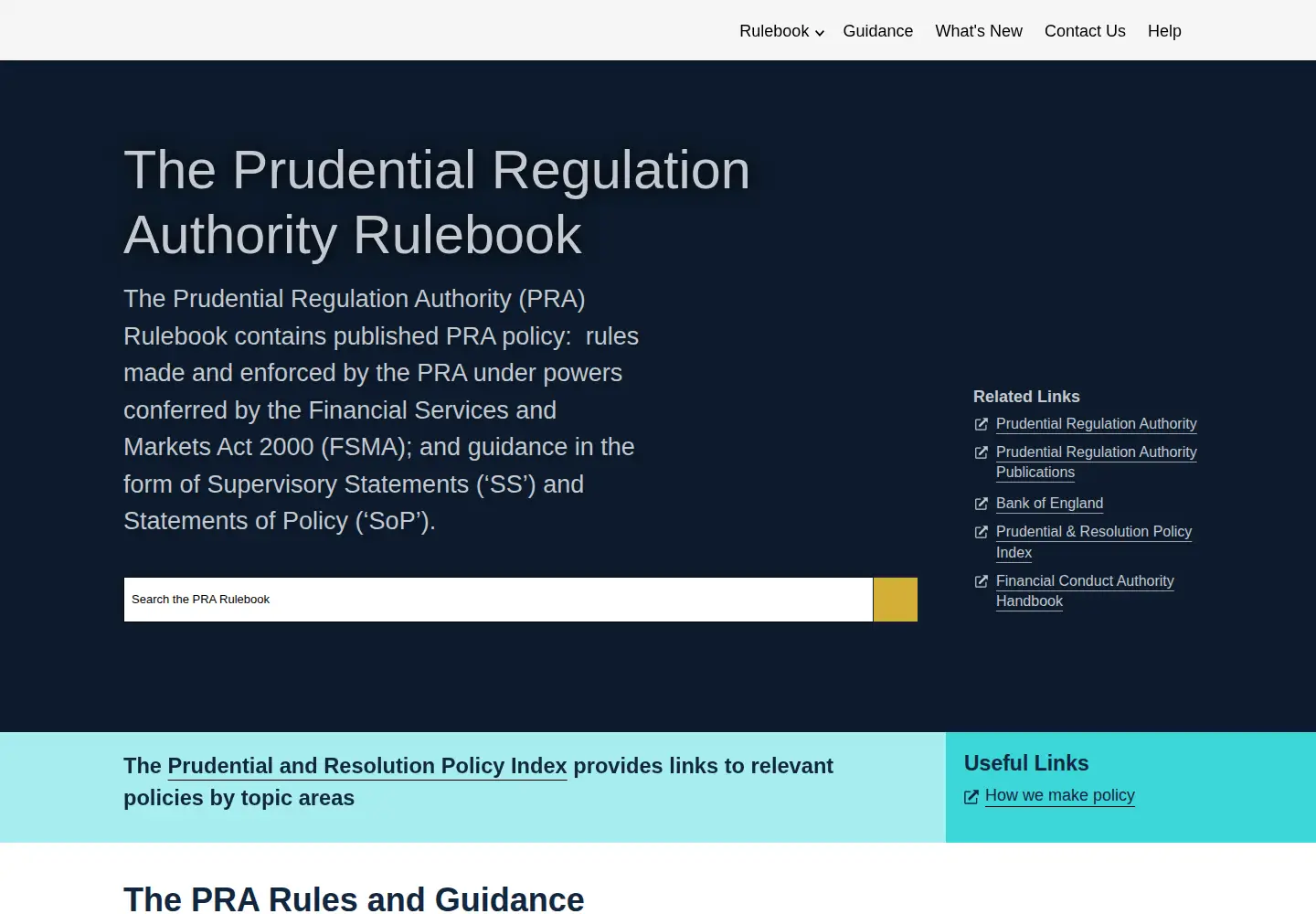Image resolution: width=1316 pixels, height=914 pixels.
Task: Click 'The Prudential Regulation Authority Rulebook' title
Action: click(x=437, y=202)
